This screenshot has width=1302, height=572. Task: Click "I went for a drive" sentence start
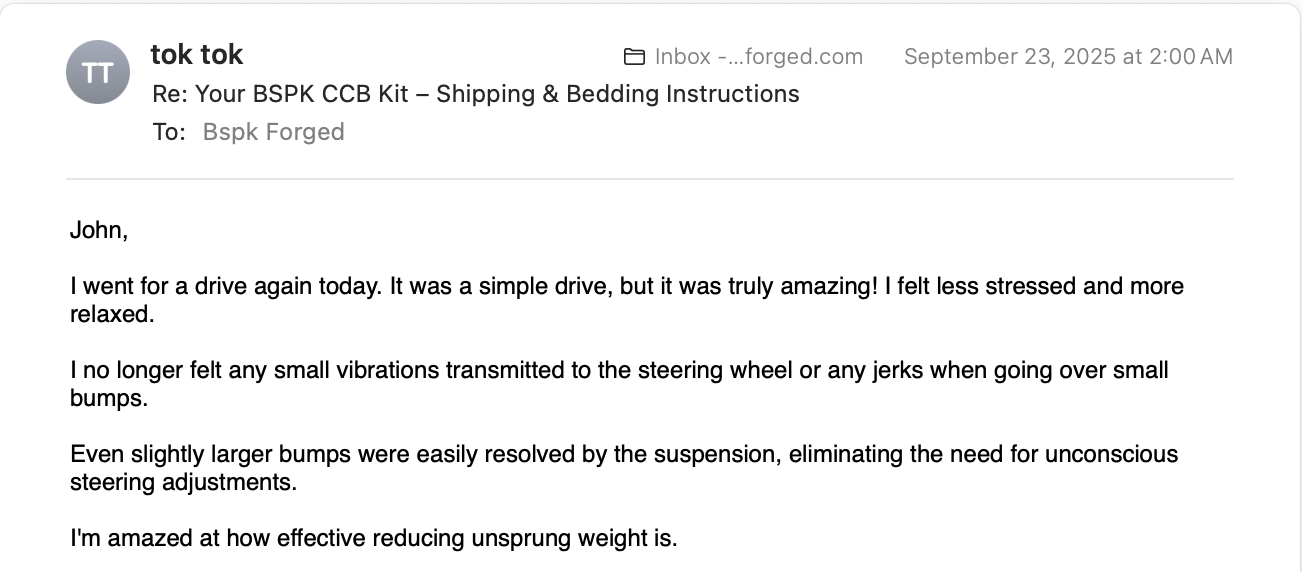pos(160,286)
